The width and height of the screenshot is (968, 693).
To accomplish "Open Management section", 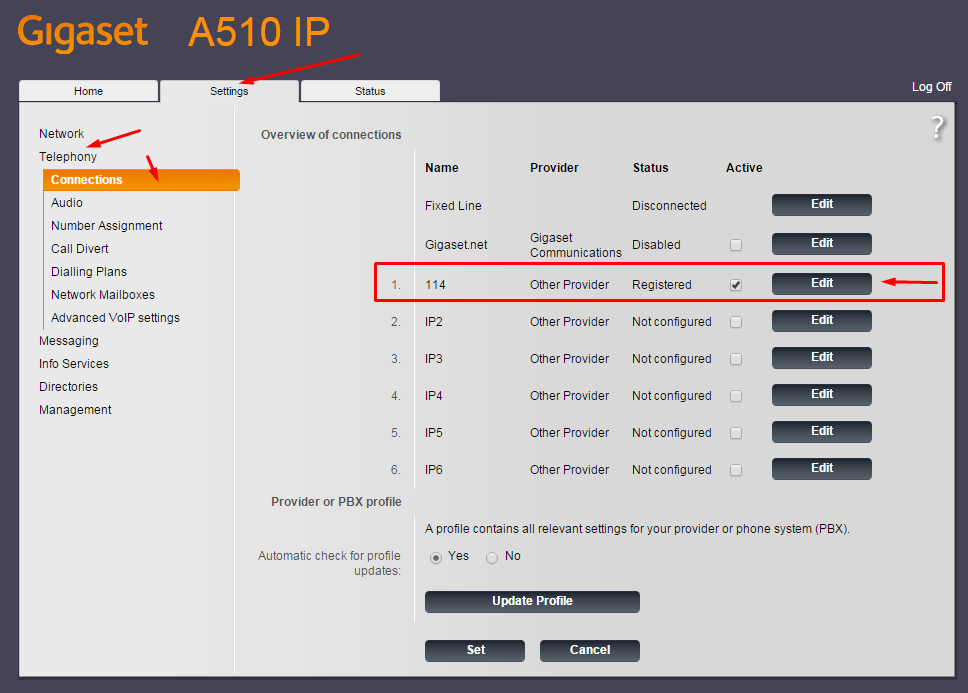I will coord(75,410).
